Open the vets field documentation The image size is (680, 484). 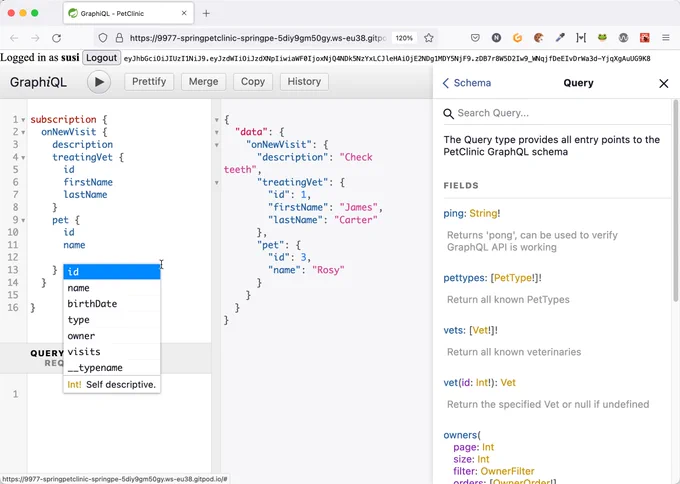pyautogui.click(x=453, y=330)
